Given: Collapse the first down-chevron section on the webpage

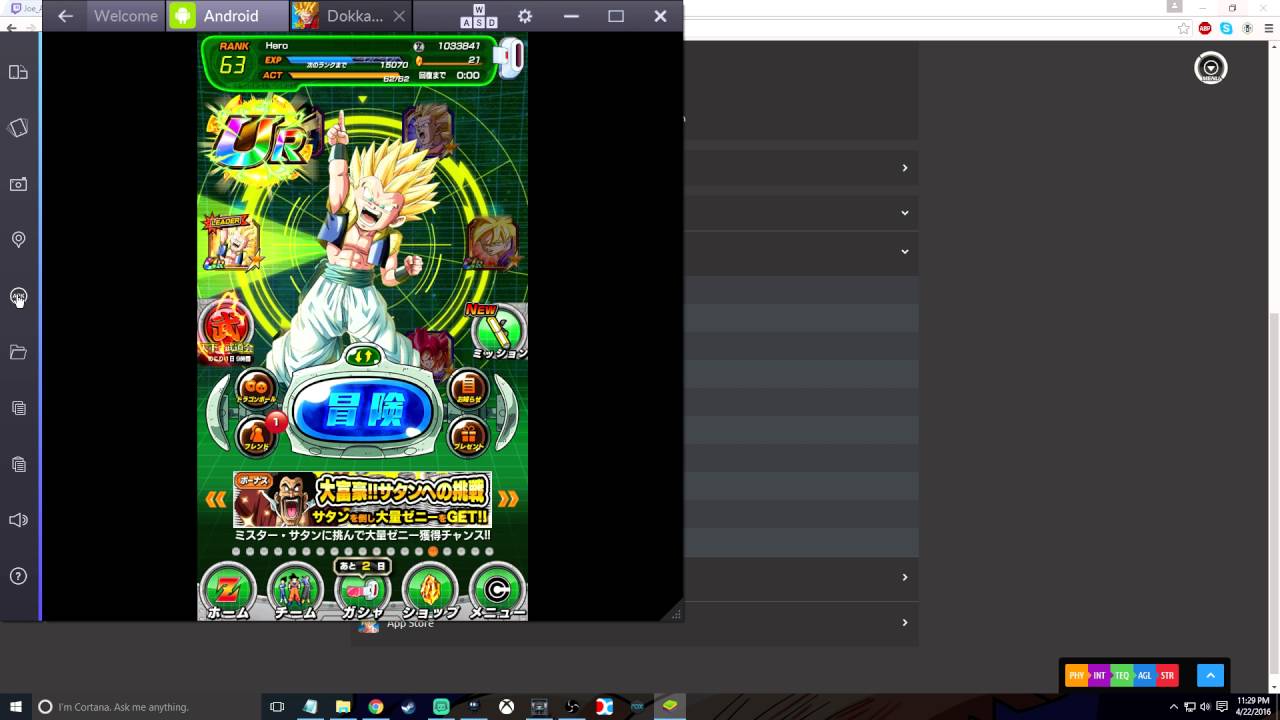Looking at the screenshot, I should pyautogui.click(x=904, y=212).
